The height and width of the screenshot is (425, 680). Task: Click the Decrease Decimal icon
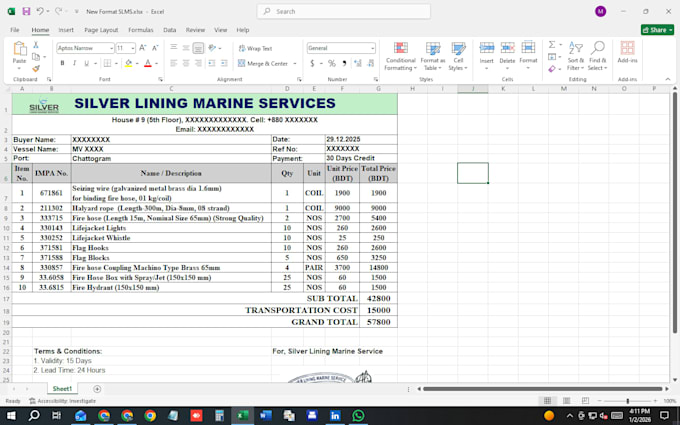371,63
